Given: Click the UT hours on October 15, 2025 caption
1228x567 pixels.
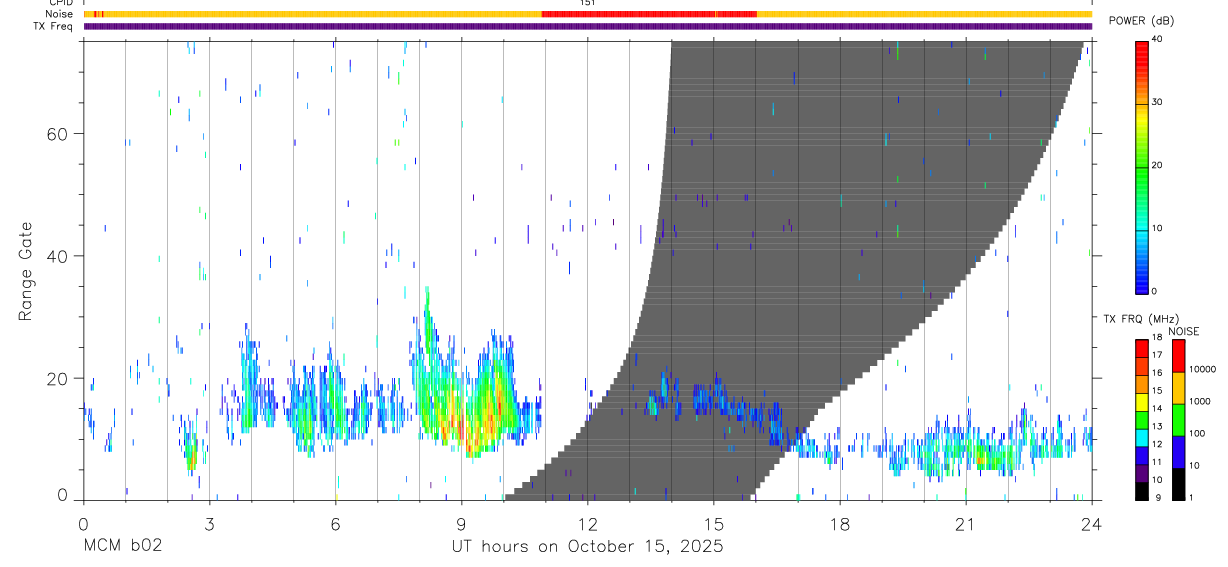Looking at the screenshot, I should pos(587,547).
